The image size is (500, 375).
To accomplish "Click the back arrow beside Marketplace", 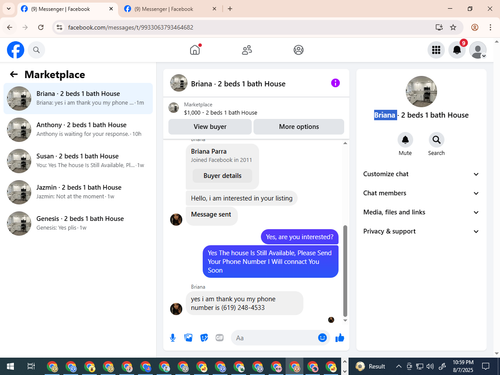I will click(x=14, y=74).
